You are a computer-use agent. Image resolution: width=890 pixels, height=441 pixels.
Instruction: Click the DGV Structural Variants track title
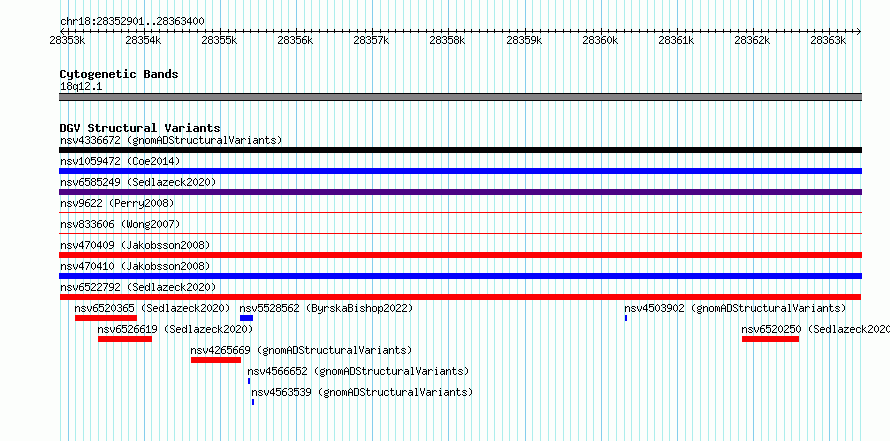click(140, 128)
